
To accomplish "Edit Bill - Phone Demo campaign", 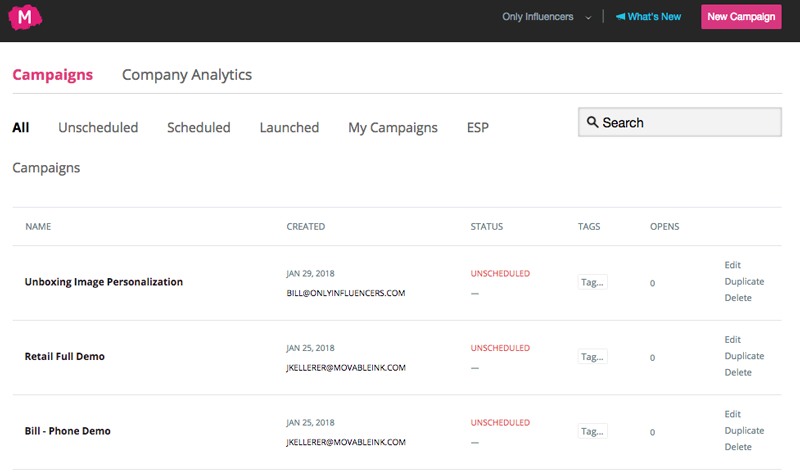I will tap(733, 414).
